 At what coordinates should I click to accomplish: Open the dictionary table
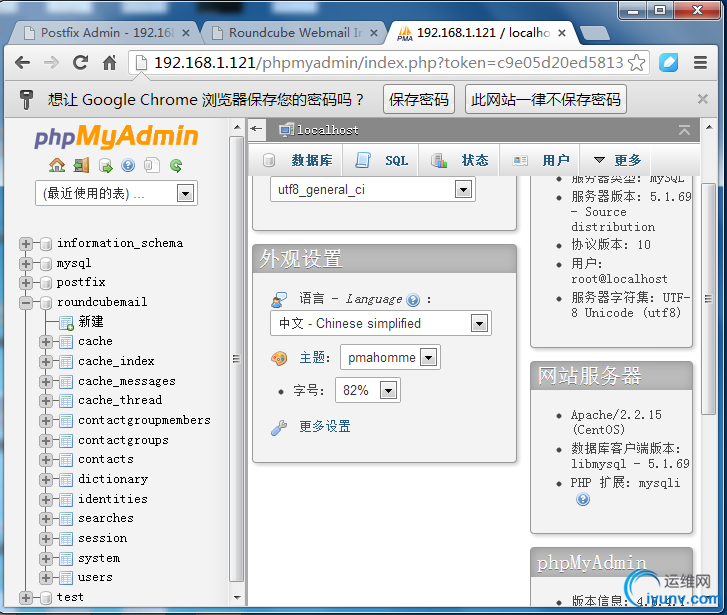point(113,479)
